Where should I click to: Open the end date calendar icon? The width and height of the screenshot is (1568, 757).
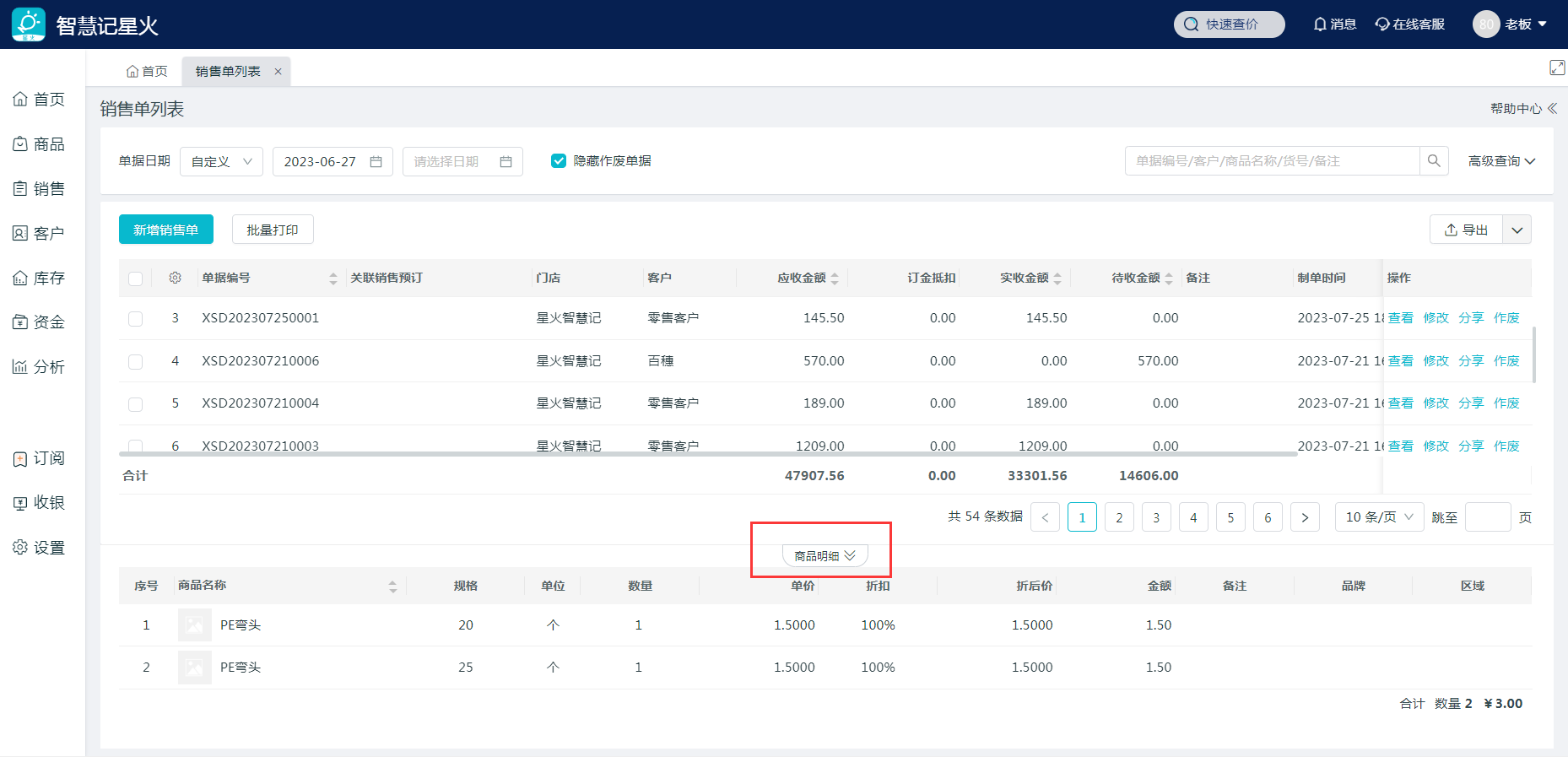coord(506,162)
